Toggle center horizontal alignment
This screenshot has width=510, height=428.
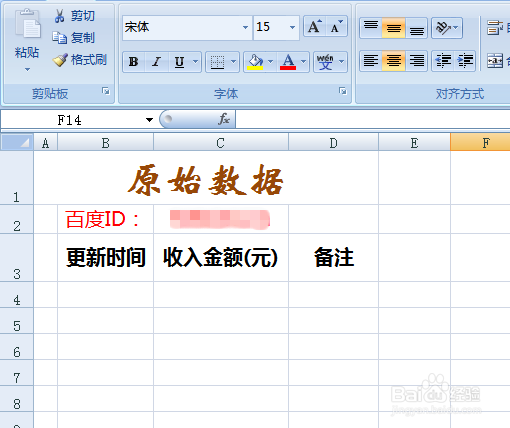(394, 61)
